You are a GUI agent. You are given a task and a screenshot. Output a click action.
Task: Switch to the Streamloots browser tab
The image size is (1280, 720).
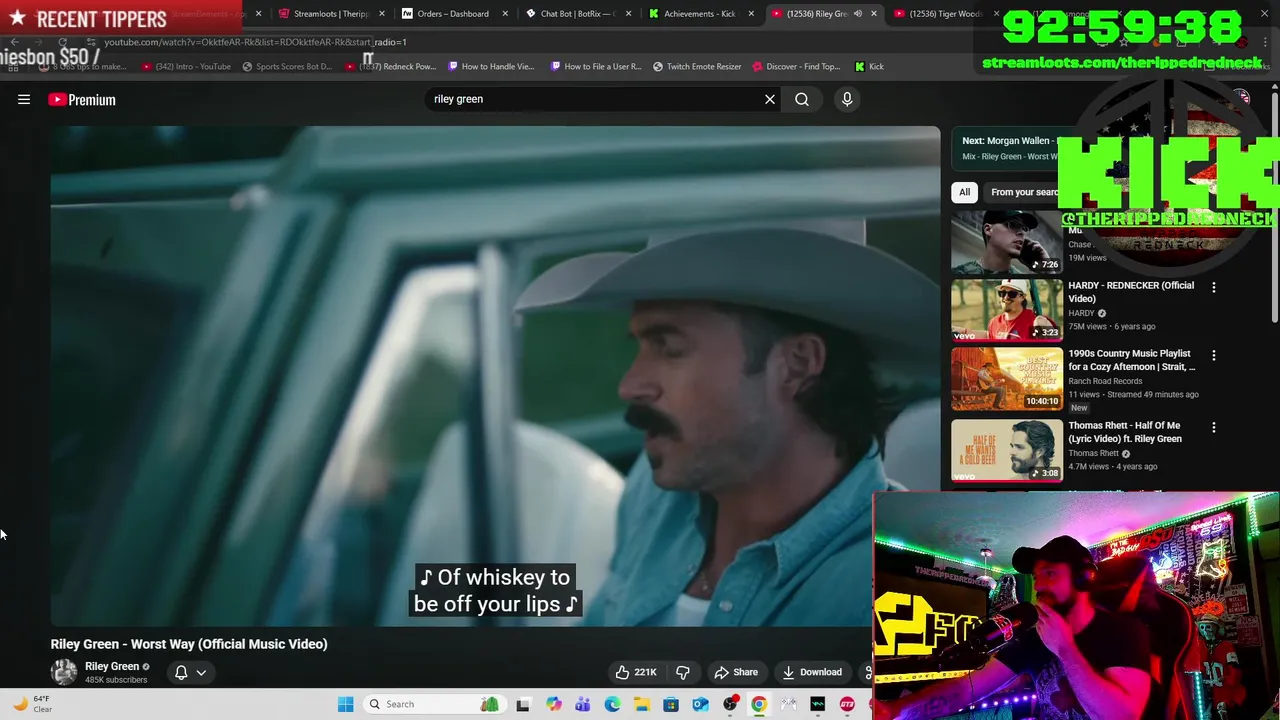[x=325, y=14]
